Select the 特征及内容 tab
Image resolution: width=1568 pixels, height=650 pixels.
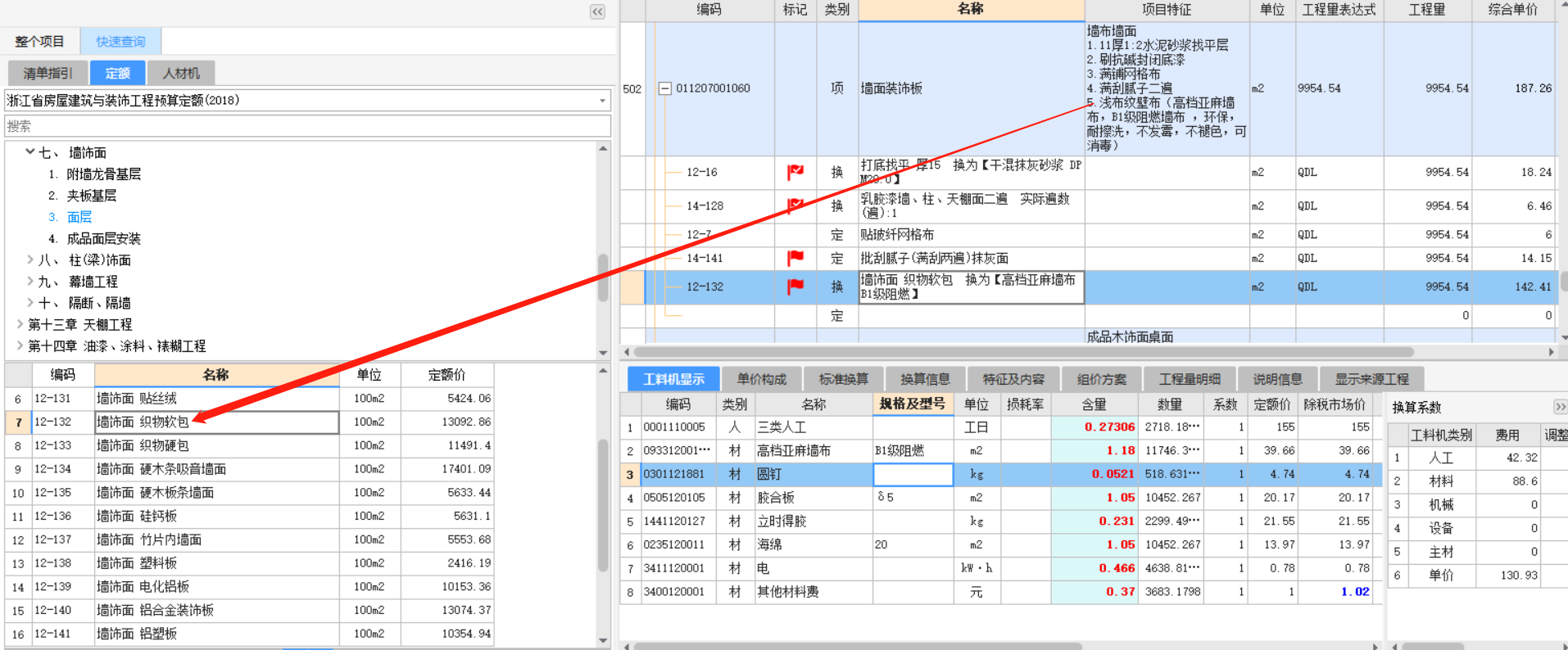tap(1013, 379)
